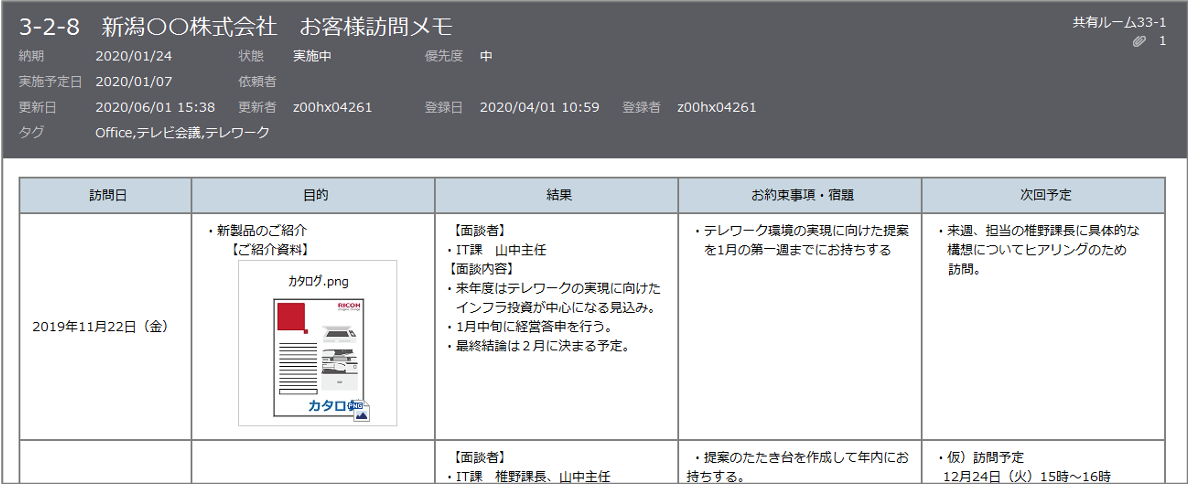Click the 共有ルーム33-1 label
1188x484 pixels.
tap(1118, 23)
